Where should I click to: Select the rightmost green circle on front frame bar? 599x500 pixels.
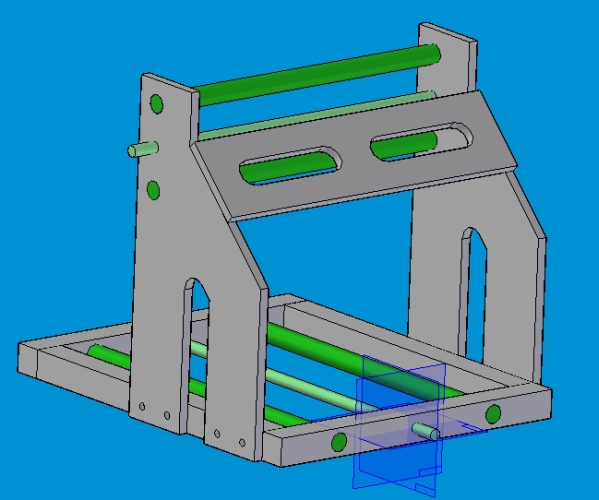coord(493,414)
